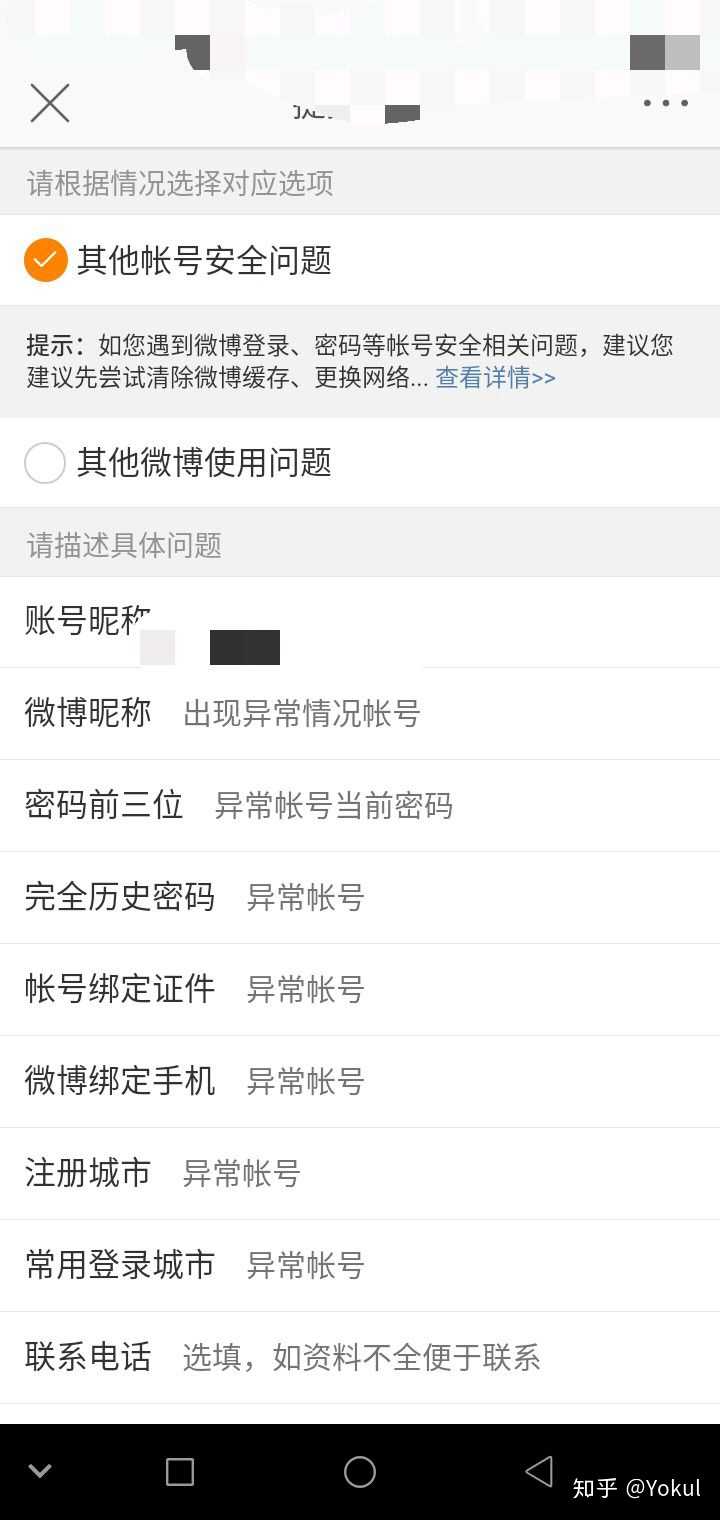Tap the 提示 notice text area
Viewport: 720px width, 1520px height.
pos(348,362)
